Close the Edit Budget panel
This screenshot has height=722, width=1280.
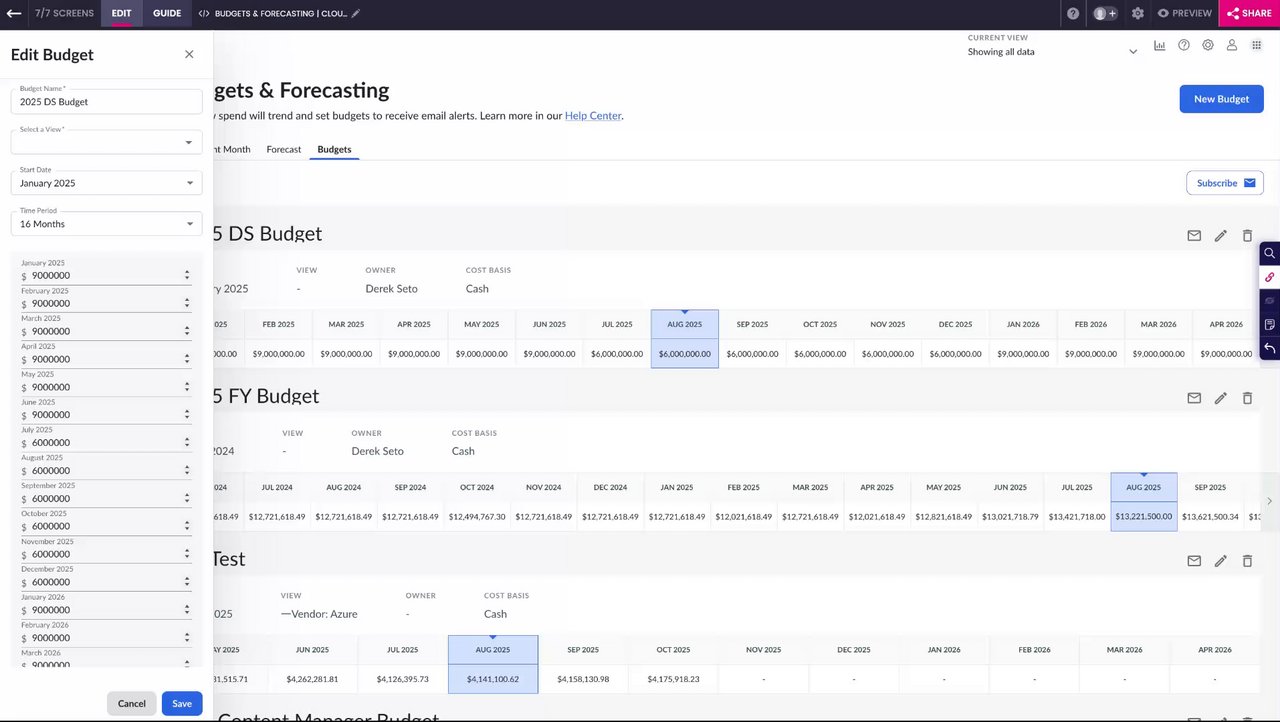pyautogui.click(x=189, y=55)
